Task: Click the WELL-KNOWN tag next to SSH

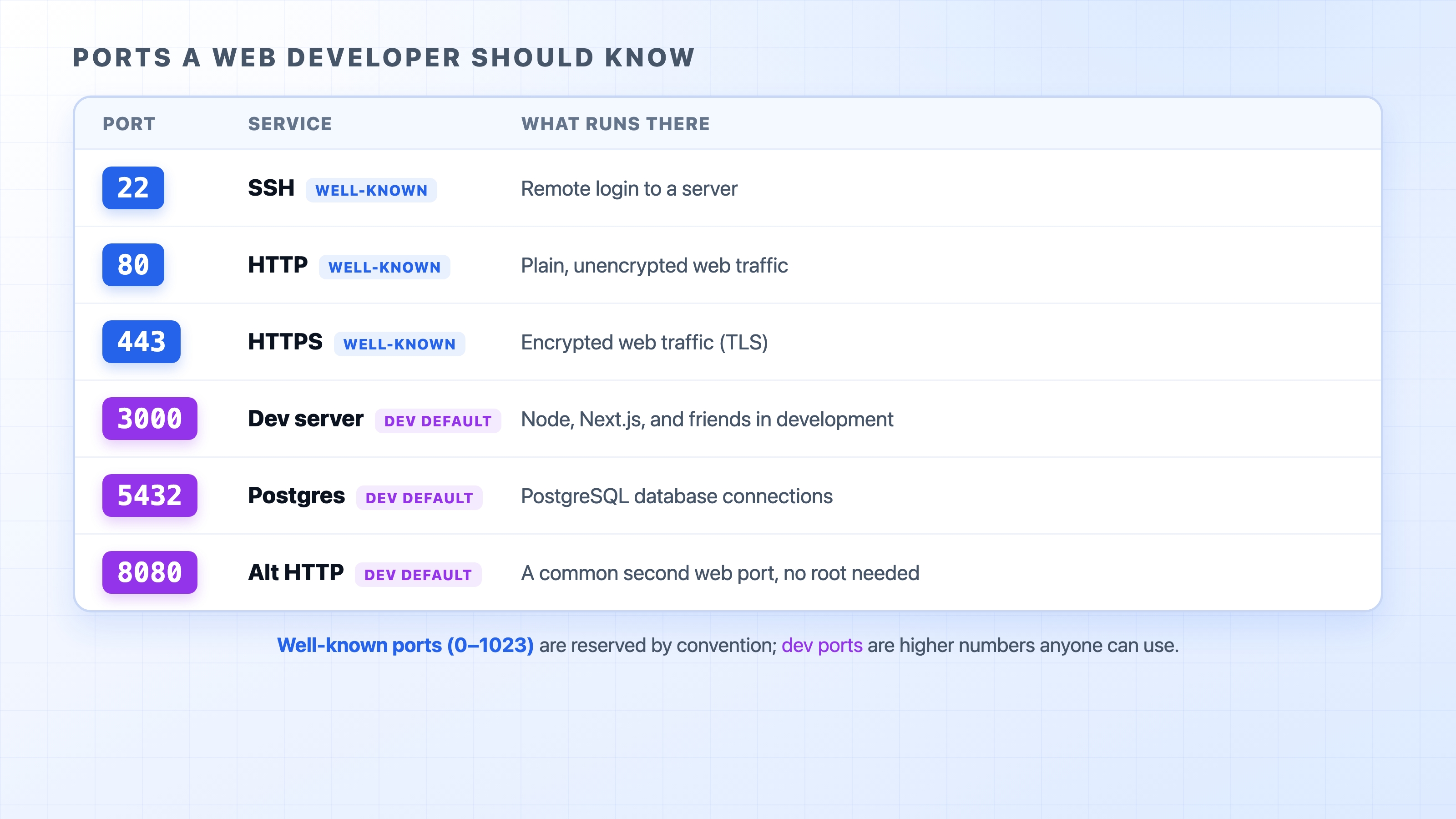Action: click(371, 191)
